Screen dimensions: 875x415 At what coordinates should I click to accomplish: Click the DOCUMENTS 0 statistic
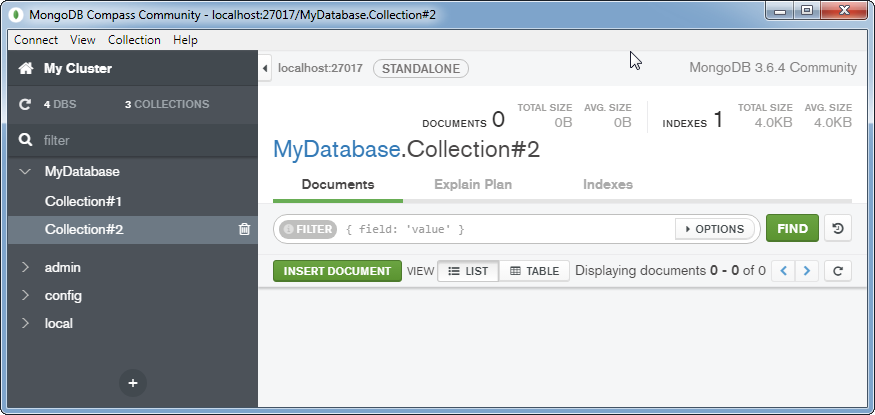pyautogui.click(x=463, y=120)
